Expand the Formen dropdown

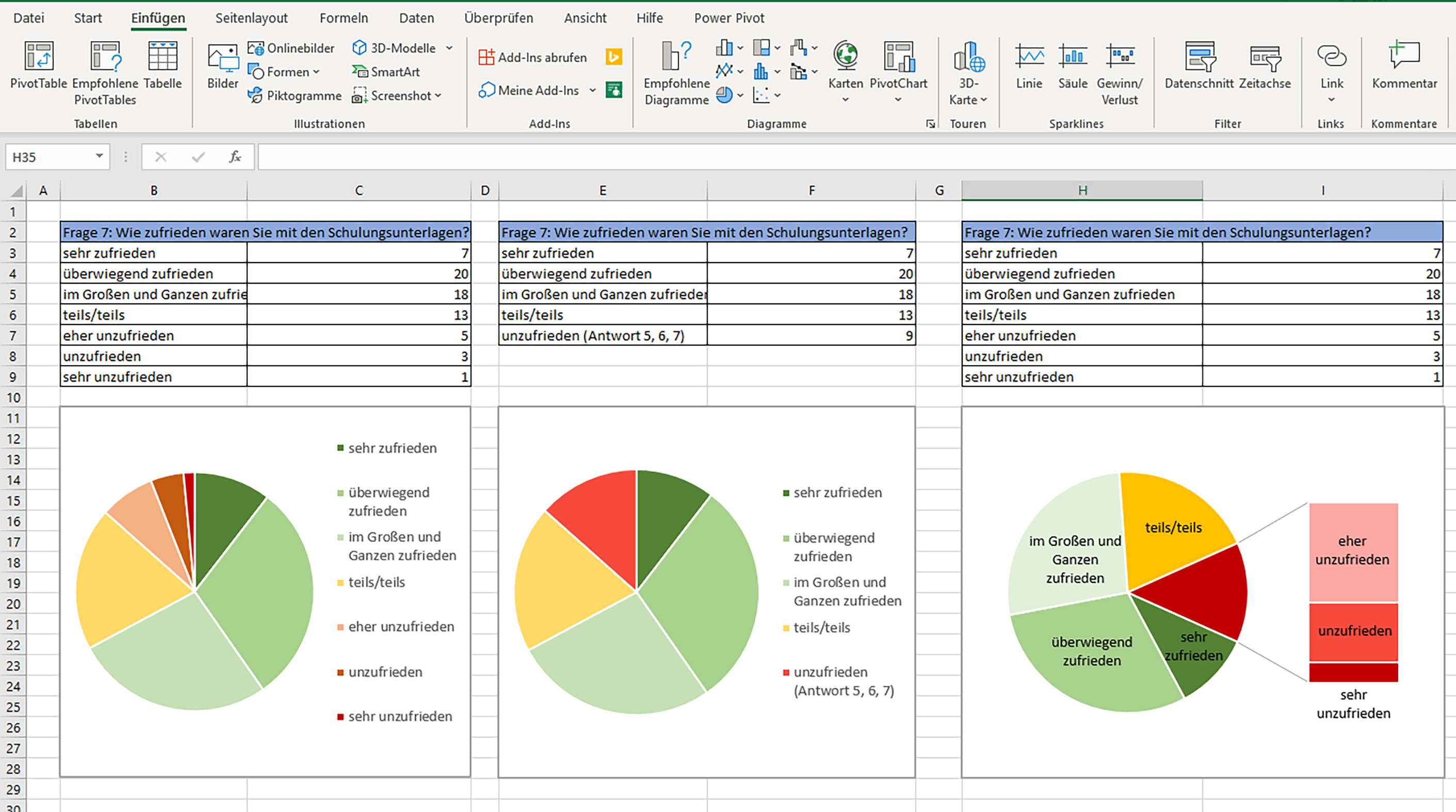316,72
